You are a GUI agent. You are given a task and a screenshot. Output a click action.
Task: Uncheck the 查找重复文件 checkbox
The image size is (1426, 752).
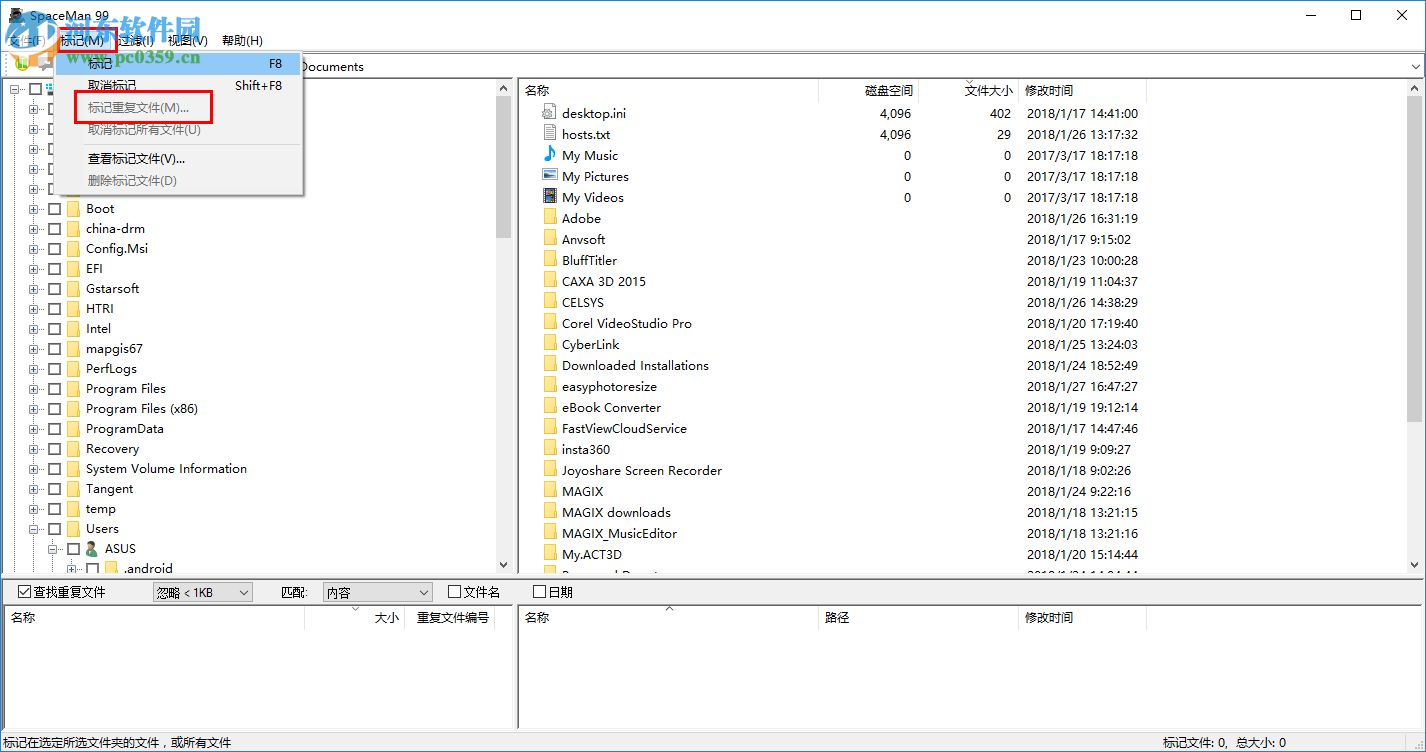(25, 592)
